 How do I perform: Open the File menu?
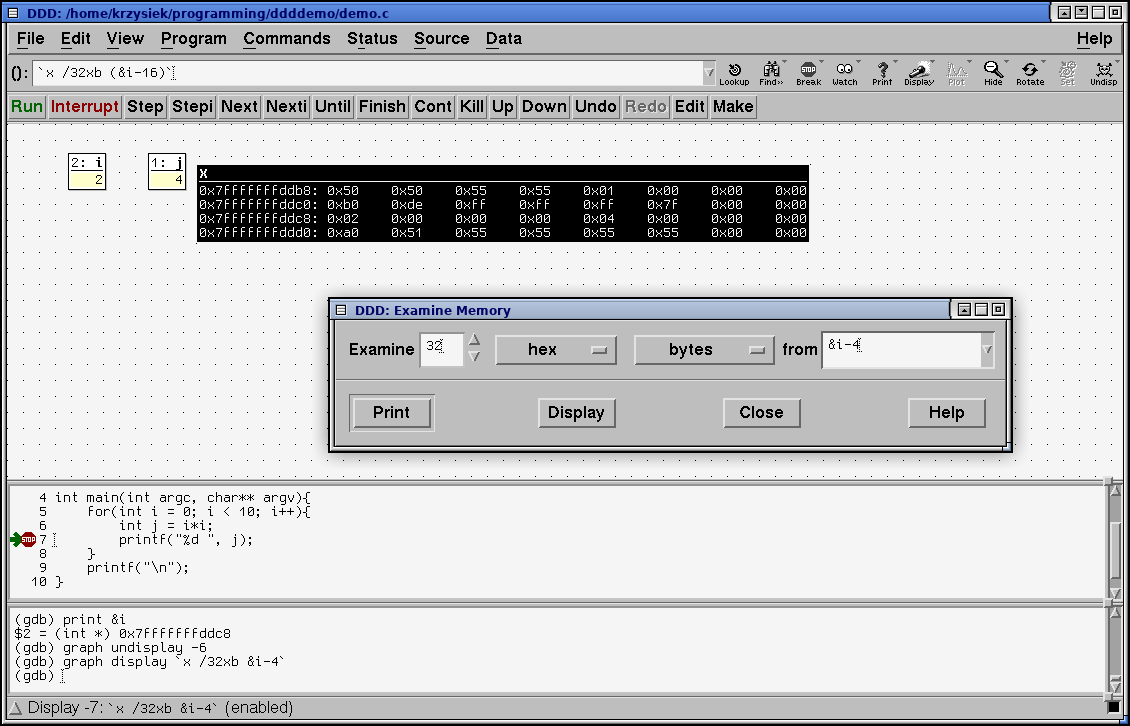(x=31, y=39)
